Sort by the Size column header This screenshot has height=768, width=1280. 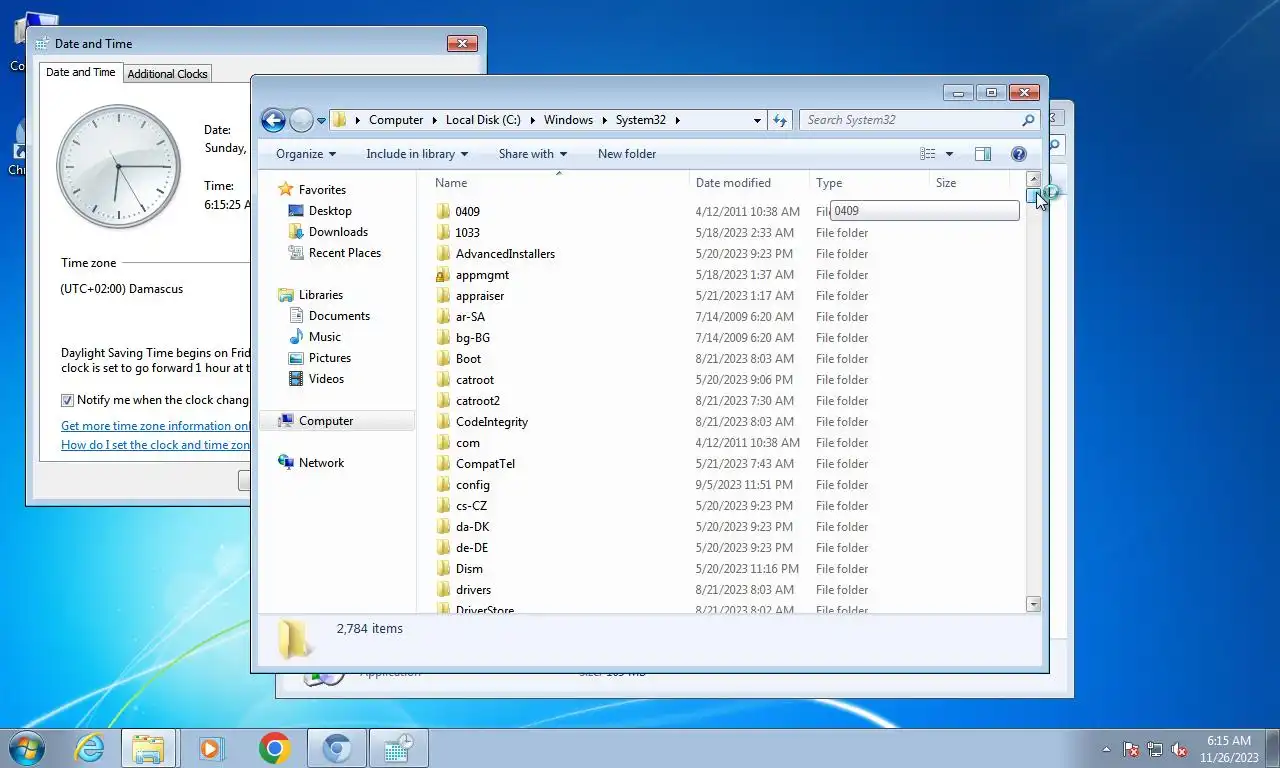coord(968,183)
